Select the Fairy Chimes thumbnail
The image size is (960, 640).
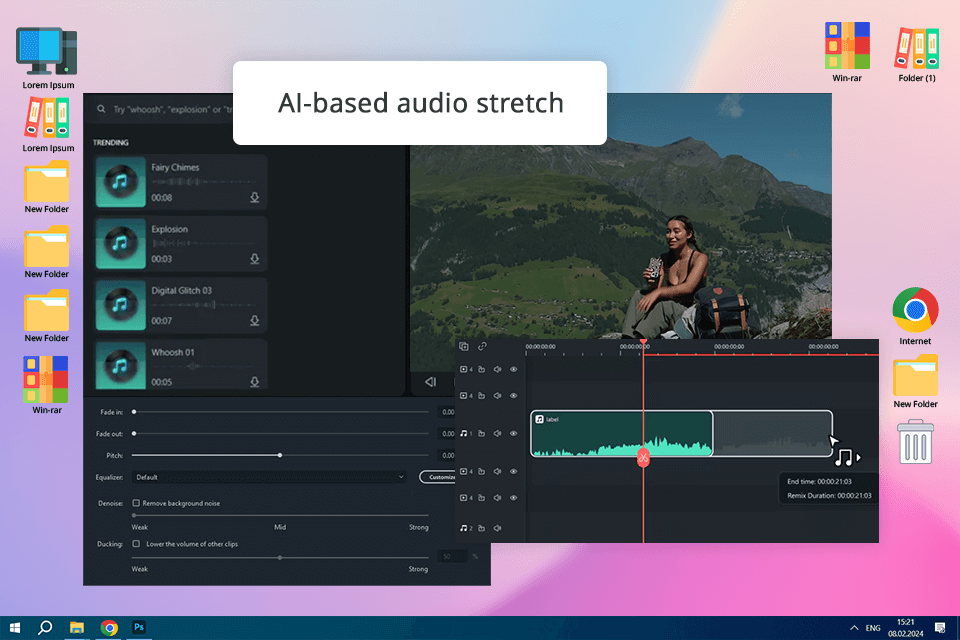[x=121, y=182]
